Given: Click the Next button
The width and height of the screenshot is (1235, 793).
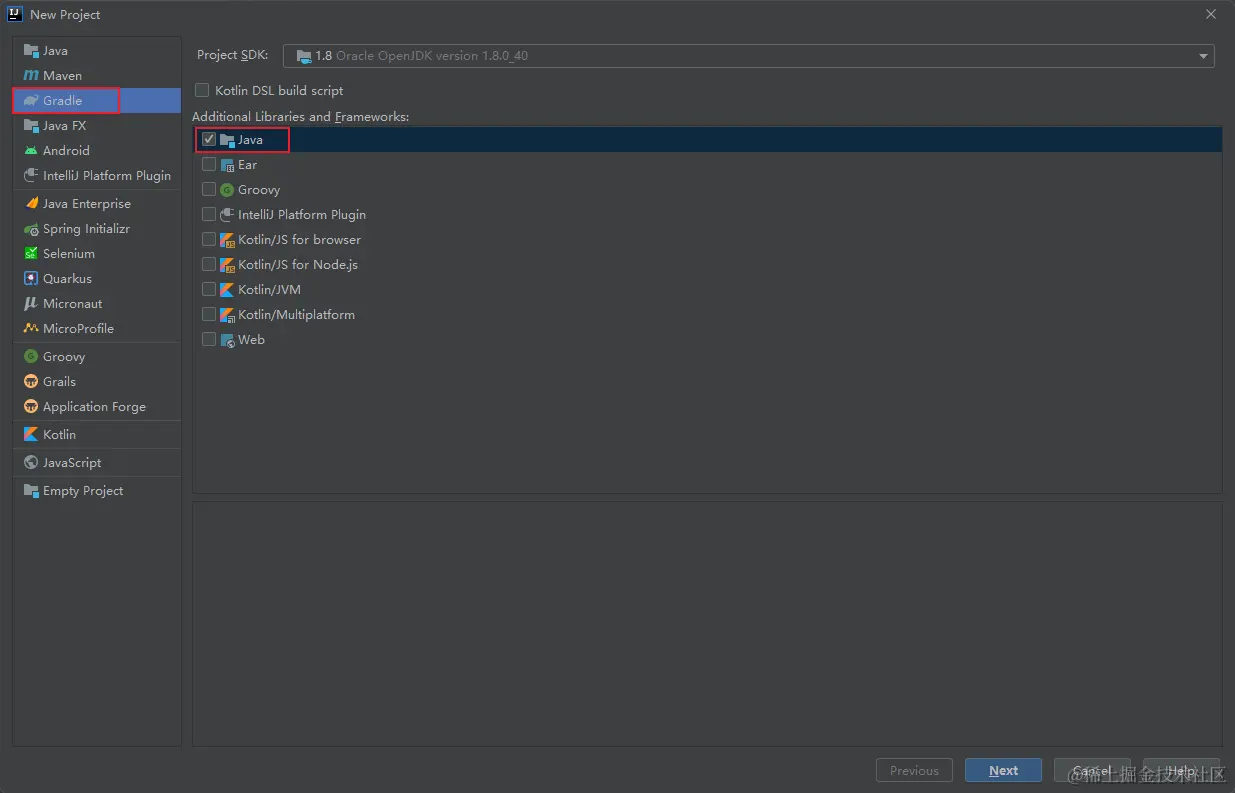Looking at the screenshot, I should [1003, 770].
